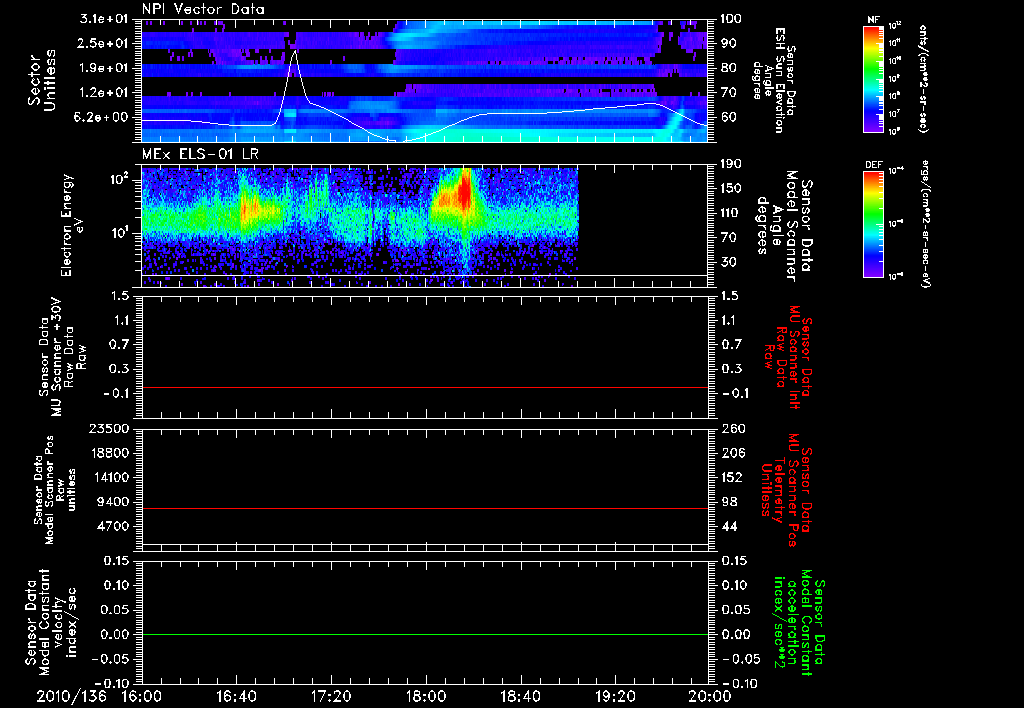The width and height of the screenshot is (1024, 708).
Task: Click the '9400' scanner position tick
Action: point(113,502)
